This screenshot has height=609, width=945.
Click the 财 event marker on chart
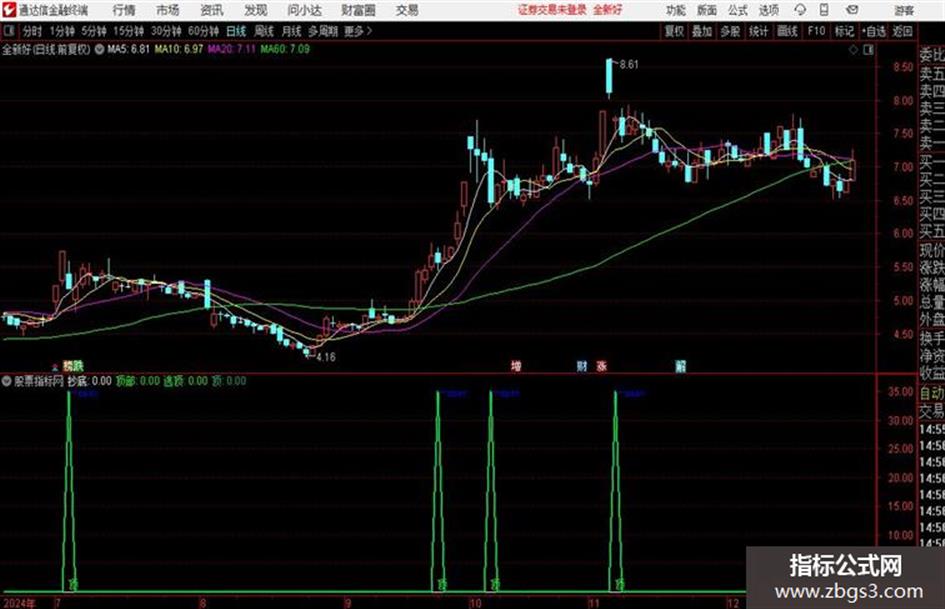click(582, 365)
